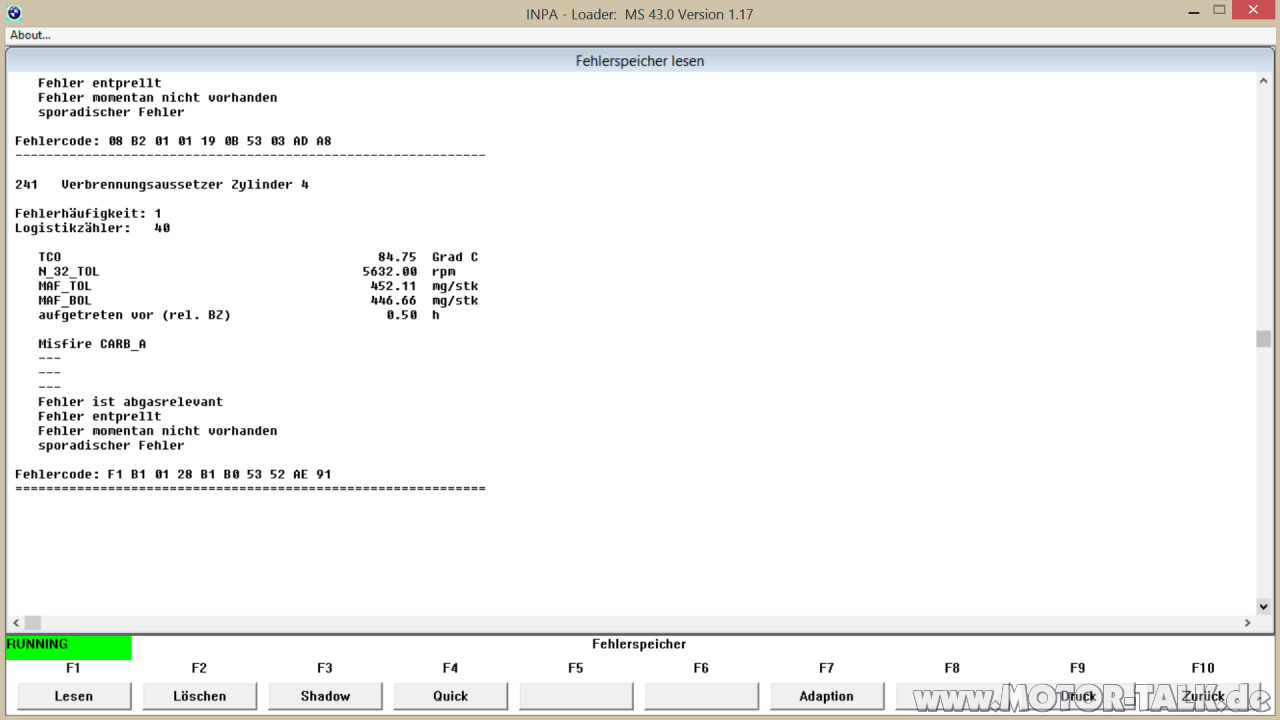The height and width of the screenshot is (720, 1280).
Task: Click the TCO value 84.75 Grad C
Action: pos(428,257)
